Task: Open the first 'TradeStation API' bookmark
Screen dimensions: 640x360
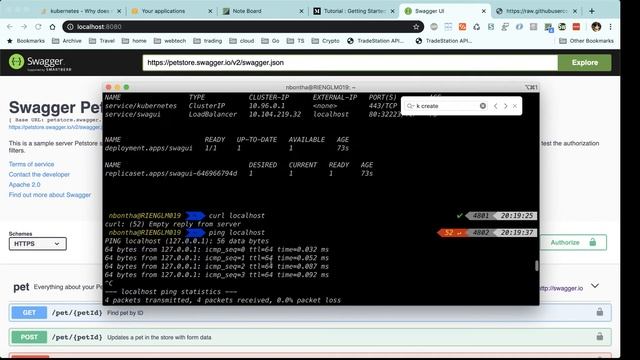Action: (376, 41)
